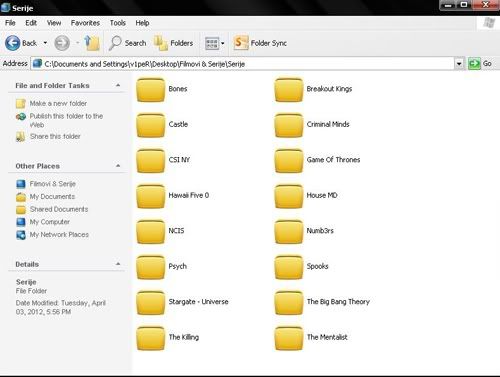Click Share this folder link
Screen dimensions: 500x377
[x=55, y=136]
